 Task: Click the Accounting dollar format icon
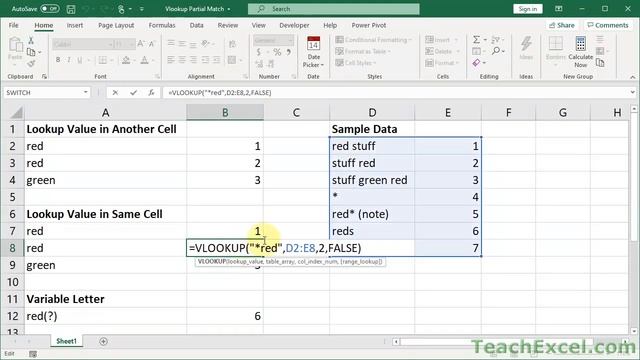click(x=258, y=52)
